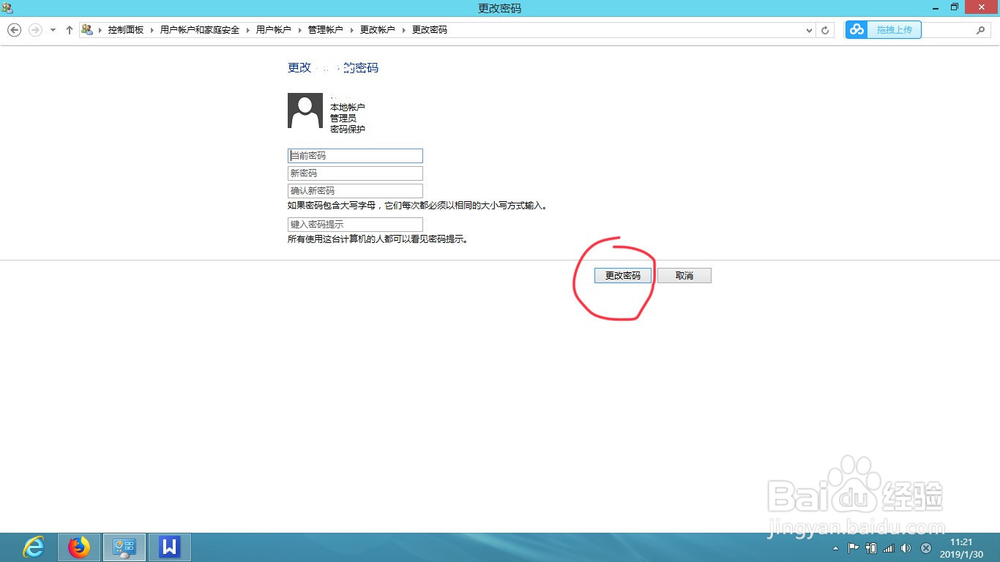This screenshot has width=1000, height=562.
Task: Focus the 当前密码 input field
Action: click(x=355, y=156)
